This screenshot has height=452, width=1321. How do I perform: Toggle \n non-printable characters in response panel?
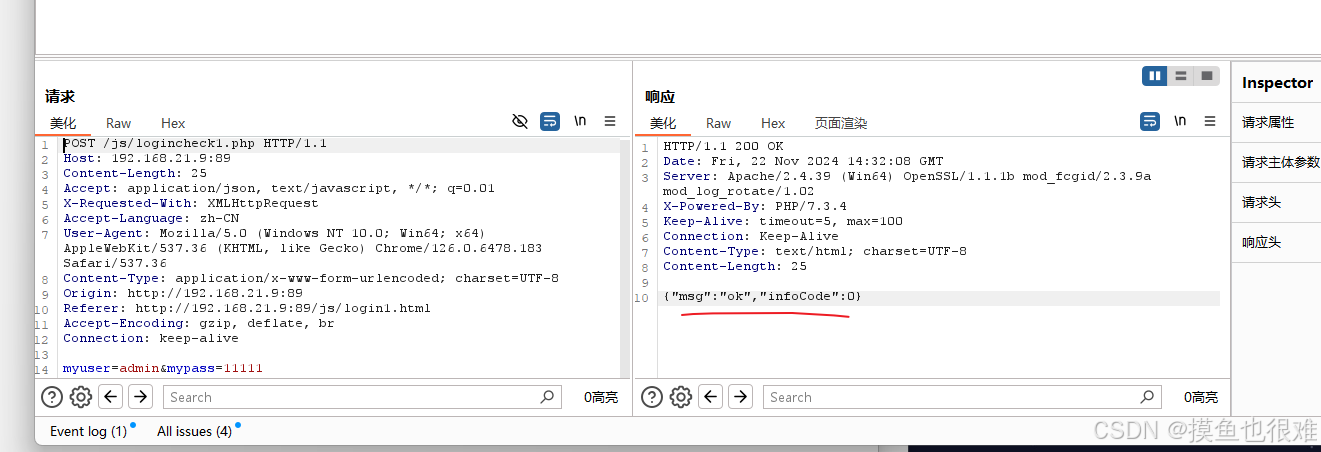(1180, 121)
